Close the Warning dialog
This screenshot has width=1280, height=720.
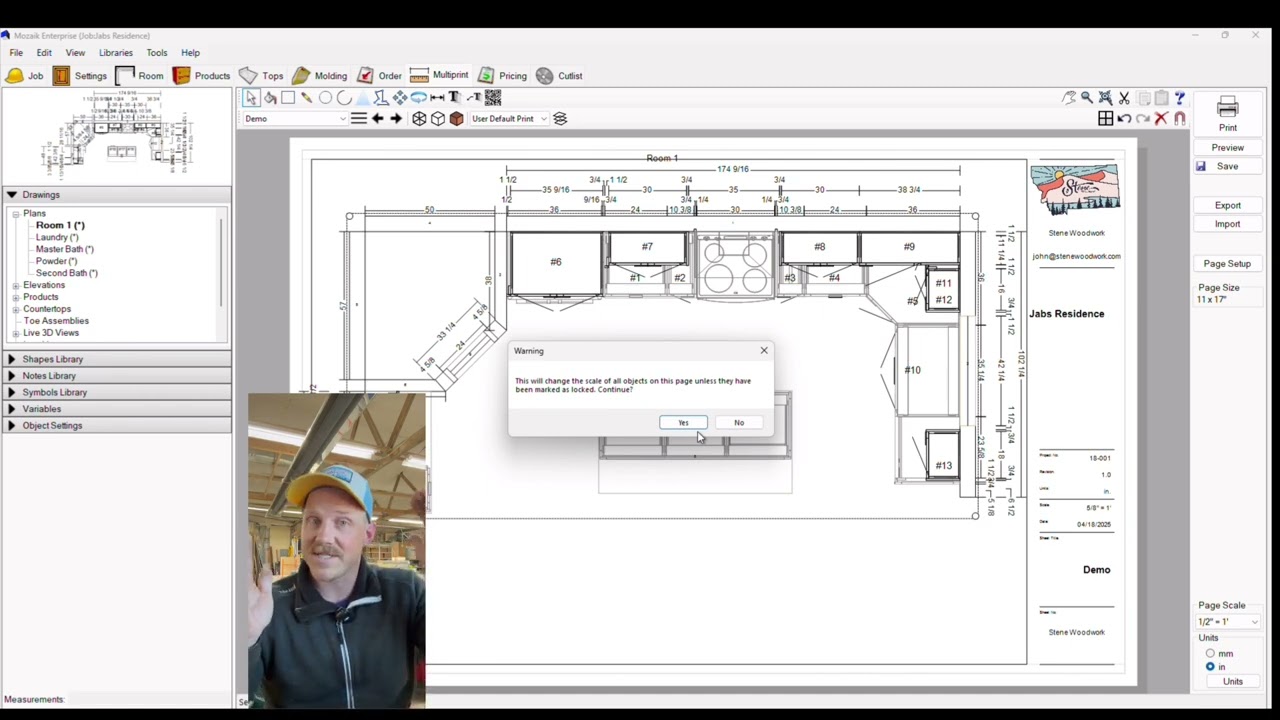(764, 351)
